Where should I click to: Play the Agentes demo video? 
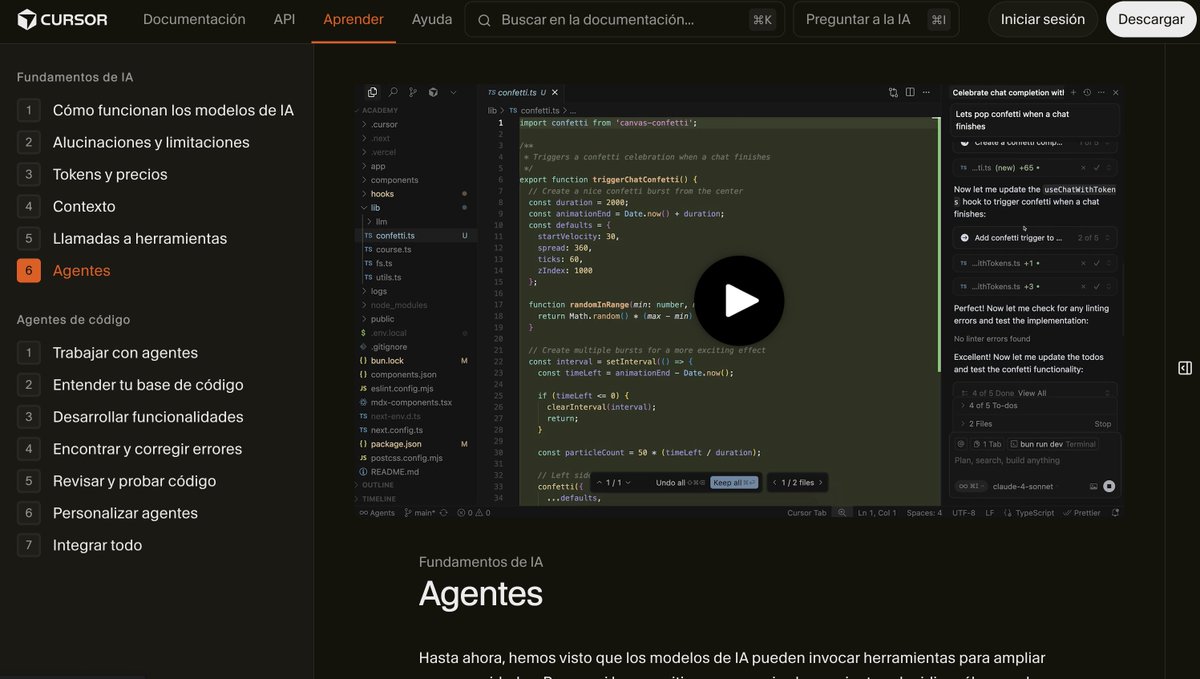[x=739, y=301]
